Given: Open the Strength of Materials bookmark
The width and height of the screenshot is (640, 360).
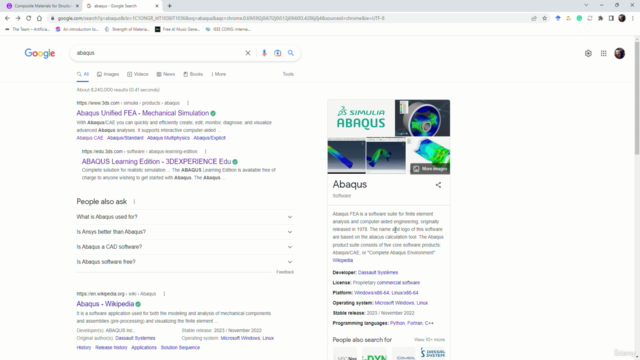Looking at the screenshot, I should 127,29.
